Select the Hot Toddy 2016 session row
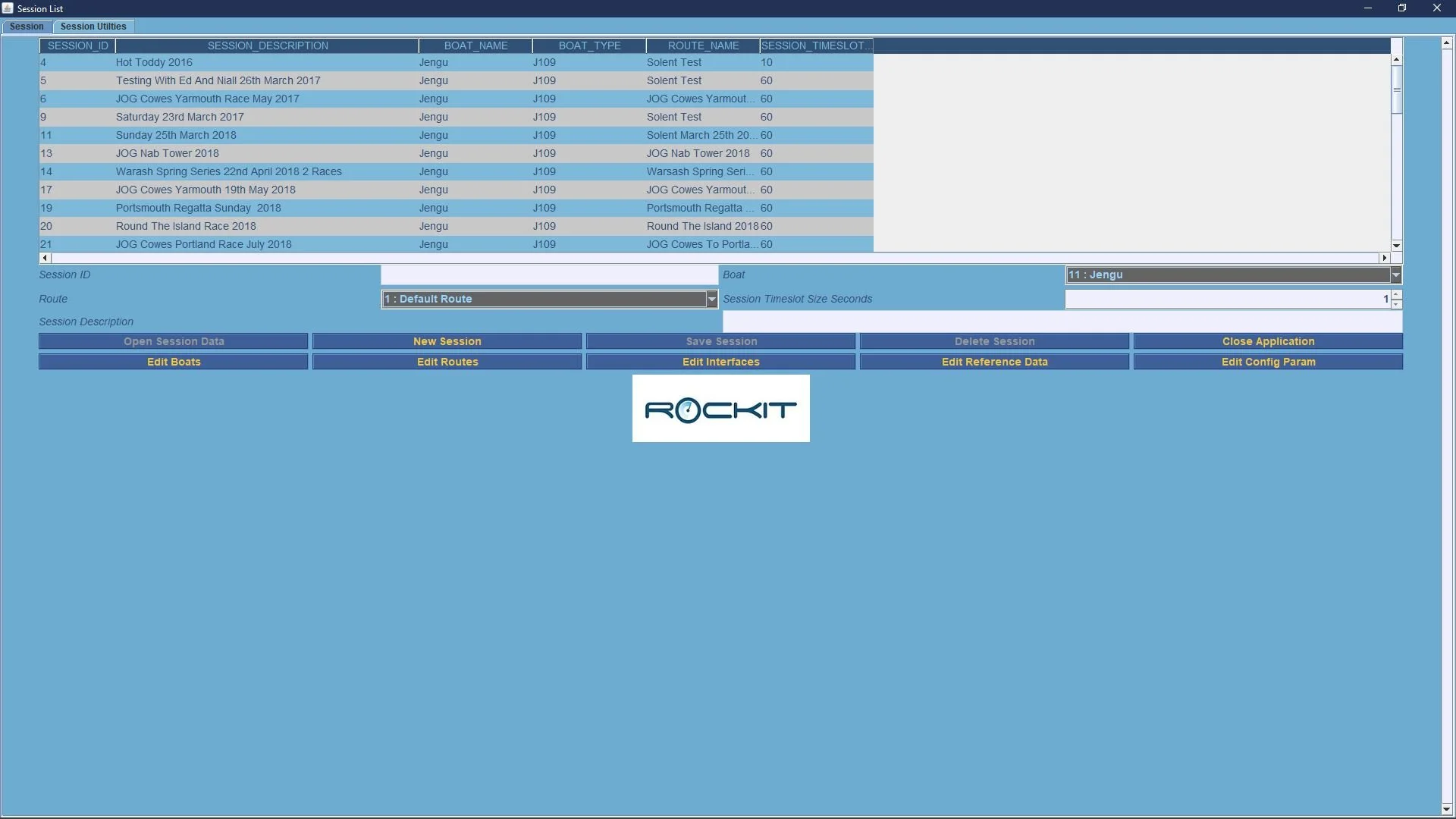 (303, 62)
